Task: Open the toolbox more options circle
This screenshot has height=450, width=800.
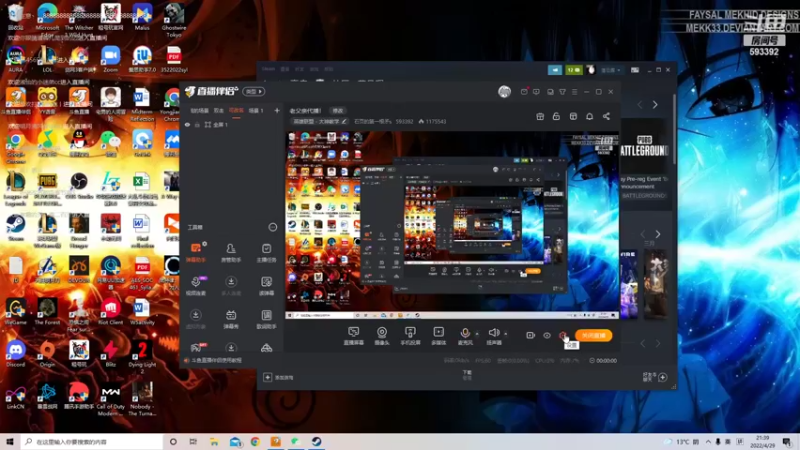Action: point(273,227)
